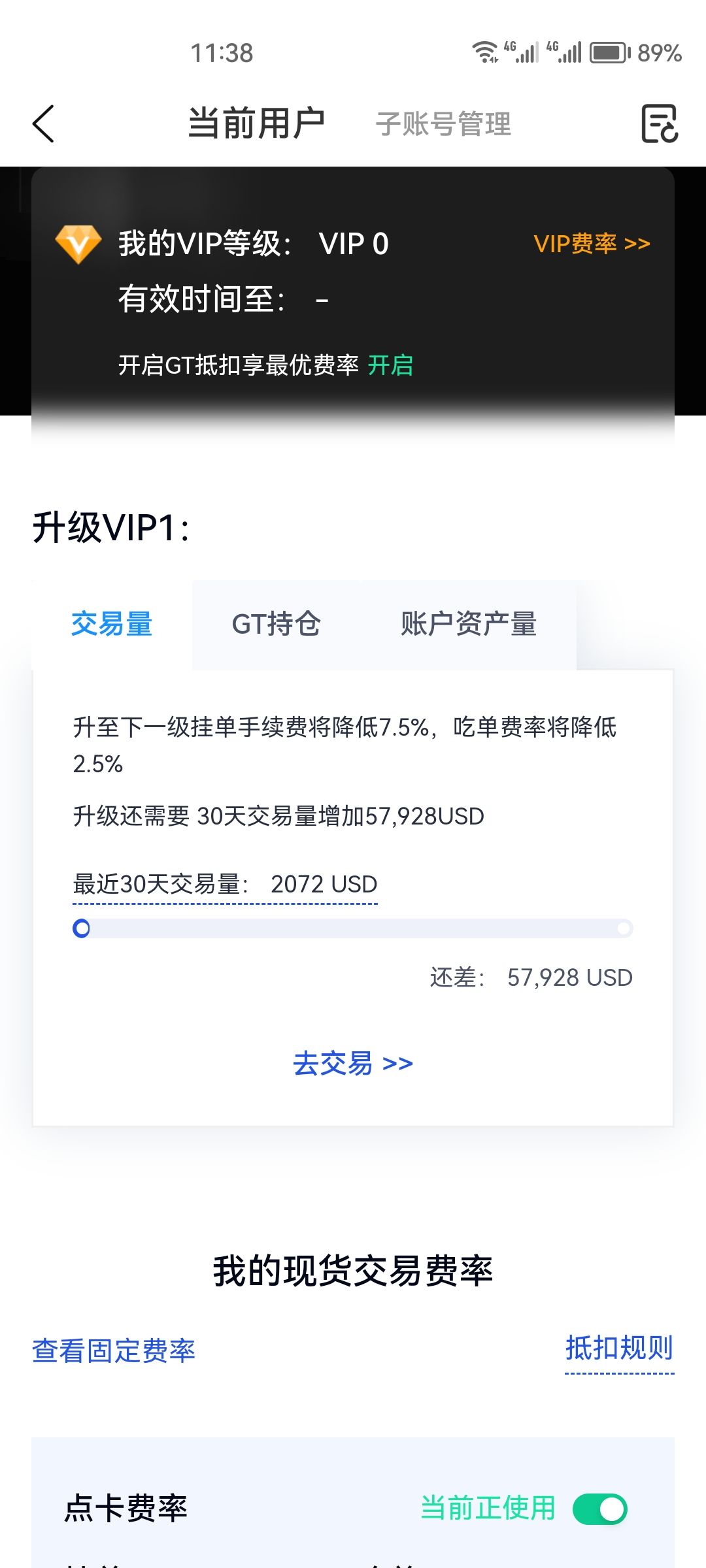This screenshot has height=1568, width=706.
Task: Open the records icon at top right
Action: point(659,123)
